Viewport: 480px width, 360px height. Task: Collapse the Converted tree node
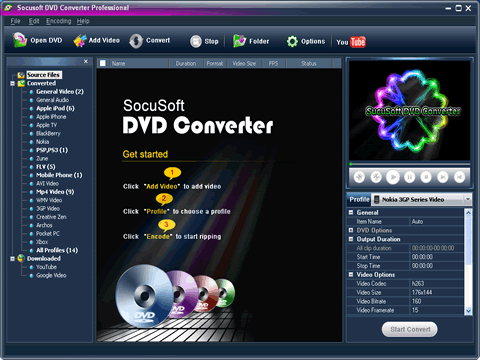tap(12, 83)
